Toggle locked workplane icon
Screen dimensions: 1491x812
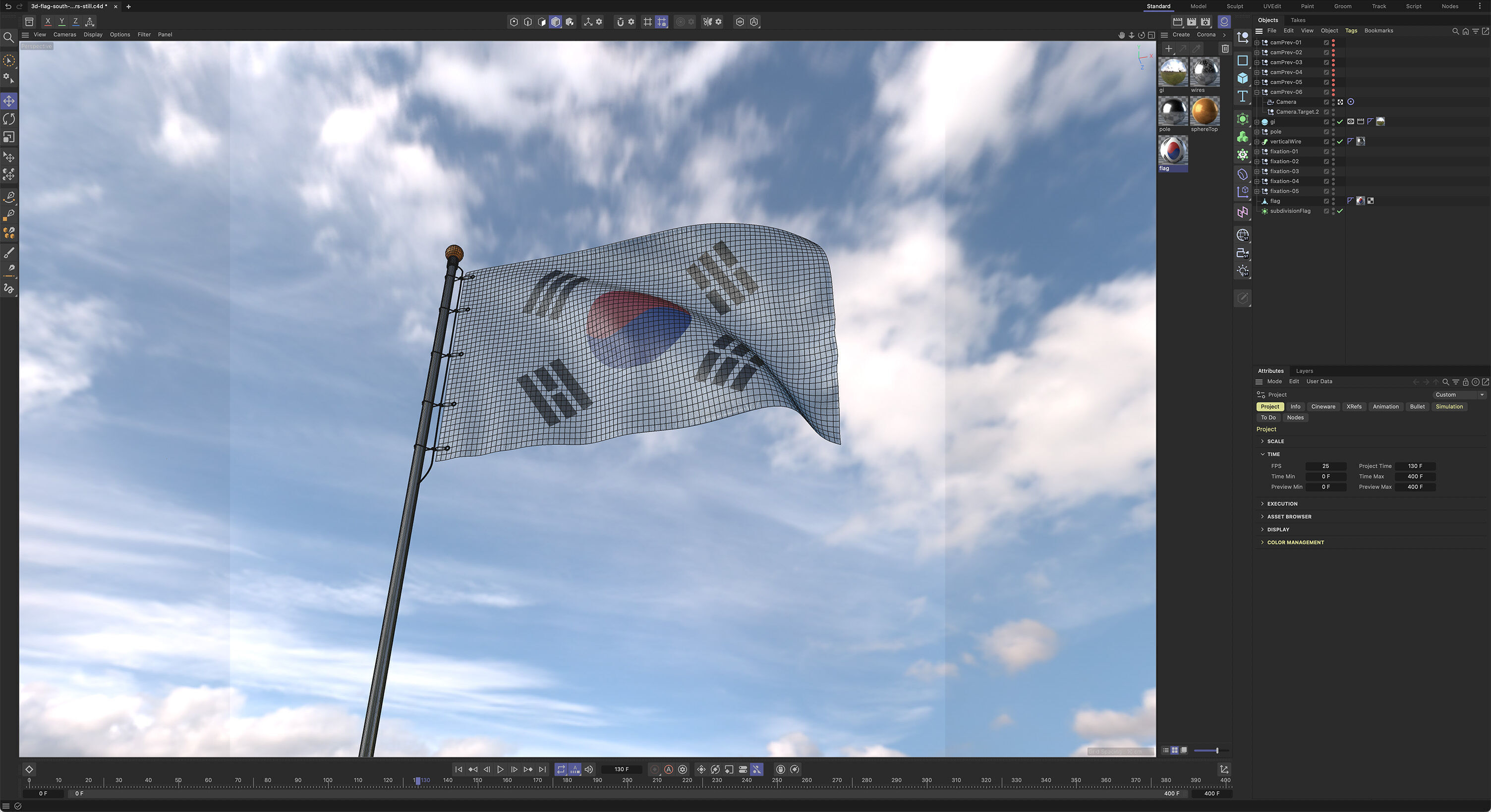pos(662,22)
